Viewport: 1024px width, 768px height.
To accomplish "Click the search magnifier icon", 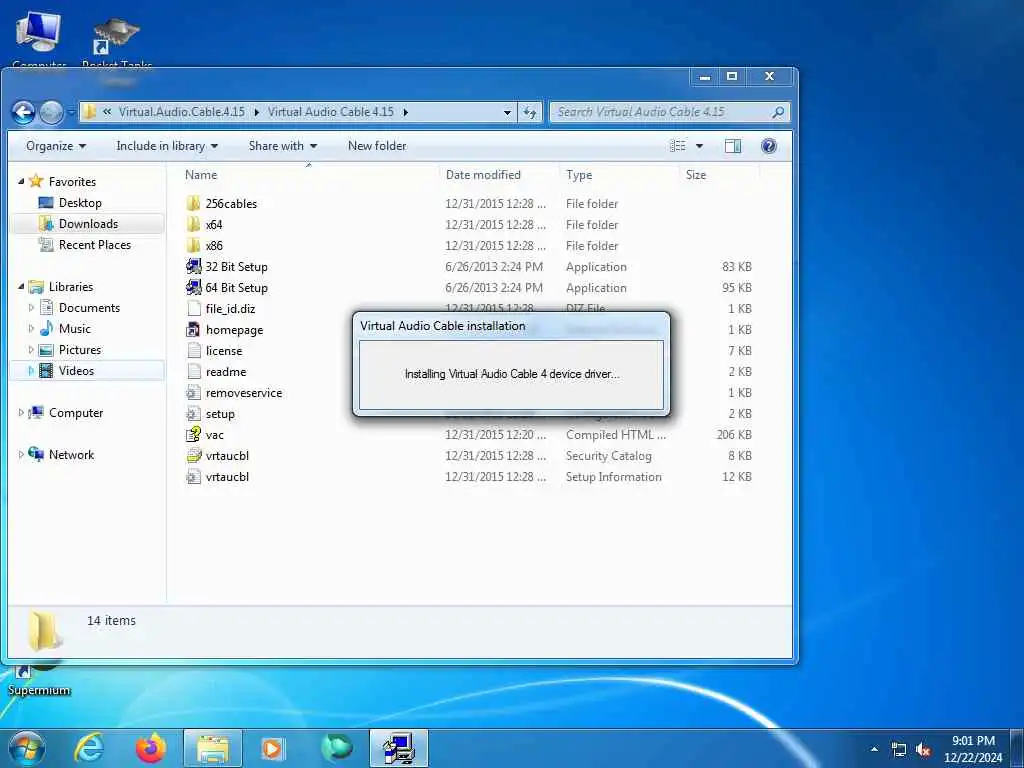I will coord(777,112).
